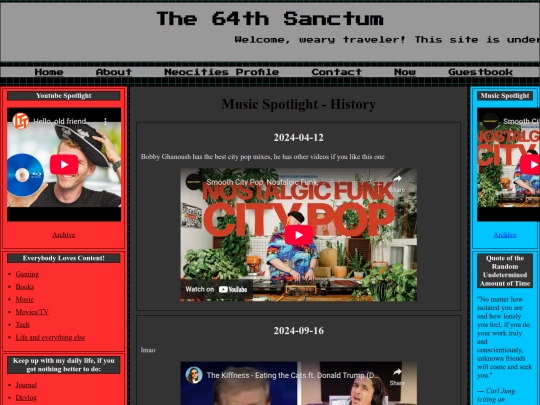Click the Everybody Loves Content! header
Image resolution: width=540 pixels, height=405 pixels.
64,258
